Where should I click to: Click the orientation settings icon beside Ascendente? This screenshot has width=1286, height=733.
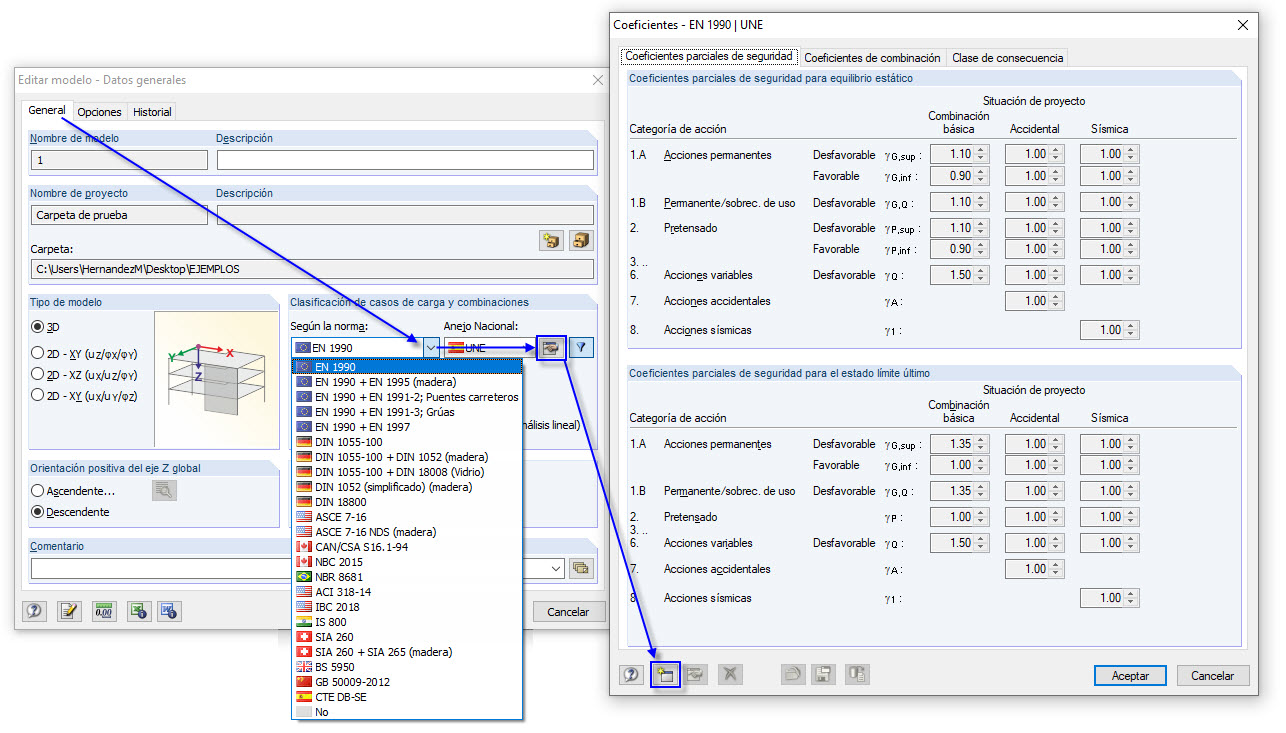(x=164, y=490)
